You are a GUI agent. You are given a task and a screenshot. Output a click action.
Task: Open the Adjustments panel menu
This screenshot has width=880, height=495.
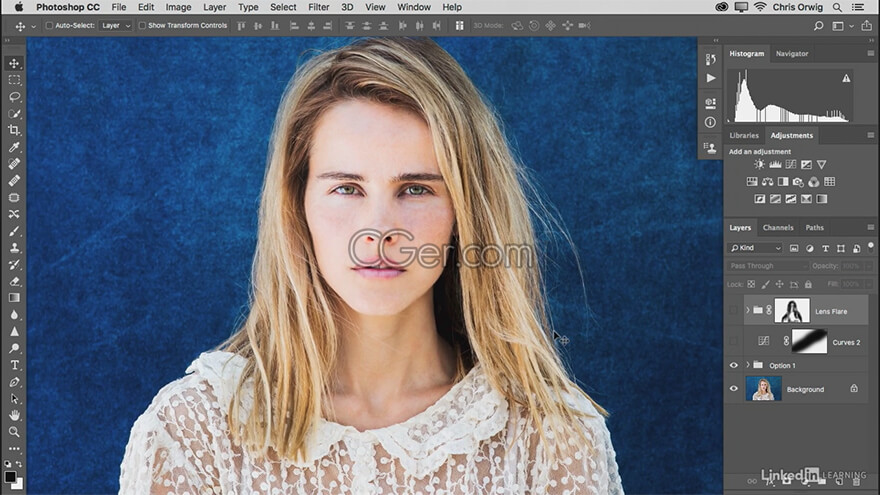pyautogui.click(x=870, y=135)
